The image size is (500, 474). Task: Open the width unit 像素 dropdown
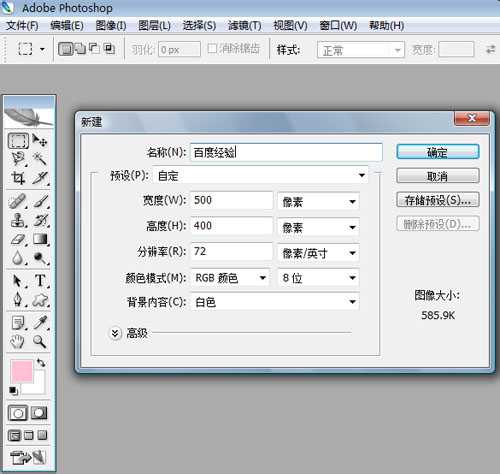(x=318, y=201)
